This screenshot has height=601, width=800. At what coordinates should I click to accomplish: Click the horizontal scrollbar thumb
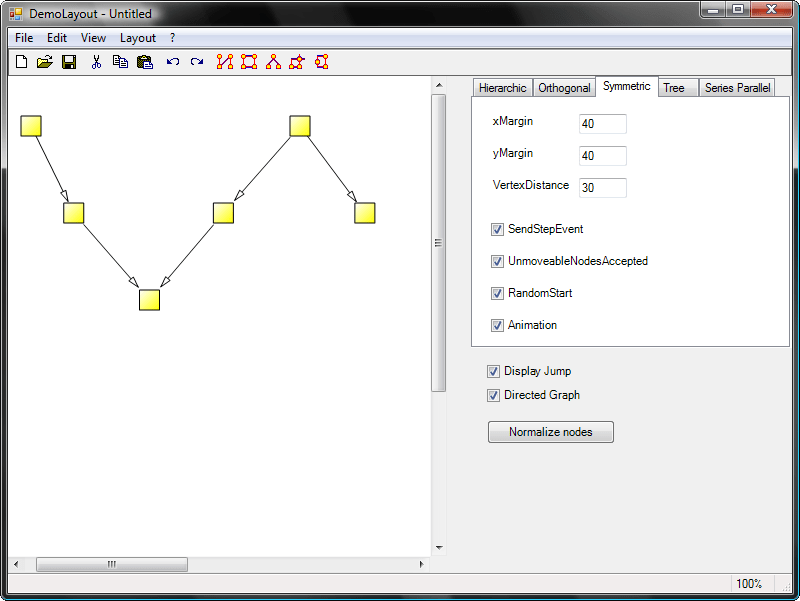point(111,564)
